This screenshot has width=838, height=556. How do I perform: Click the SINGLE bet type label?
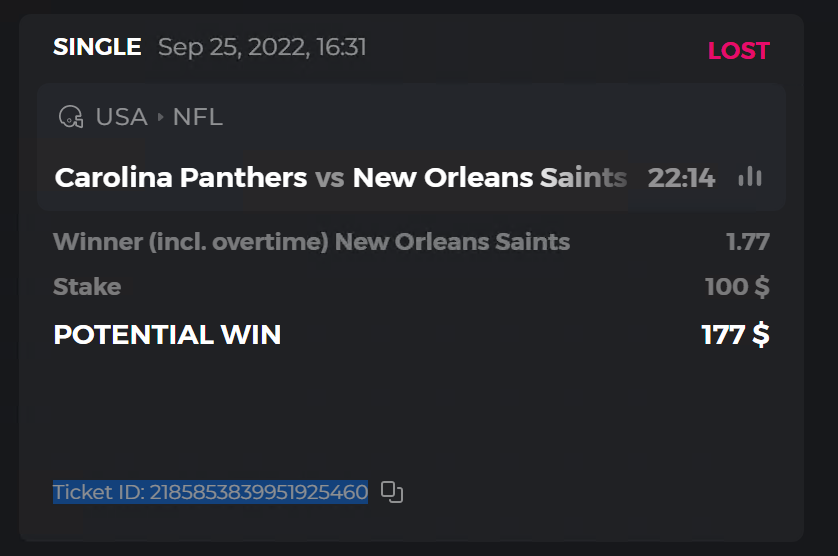tap(97, 47)
